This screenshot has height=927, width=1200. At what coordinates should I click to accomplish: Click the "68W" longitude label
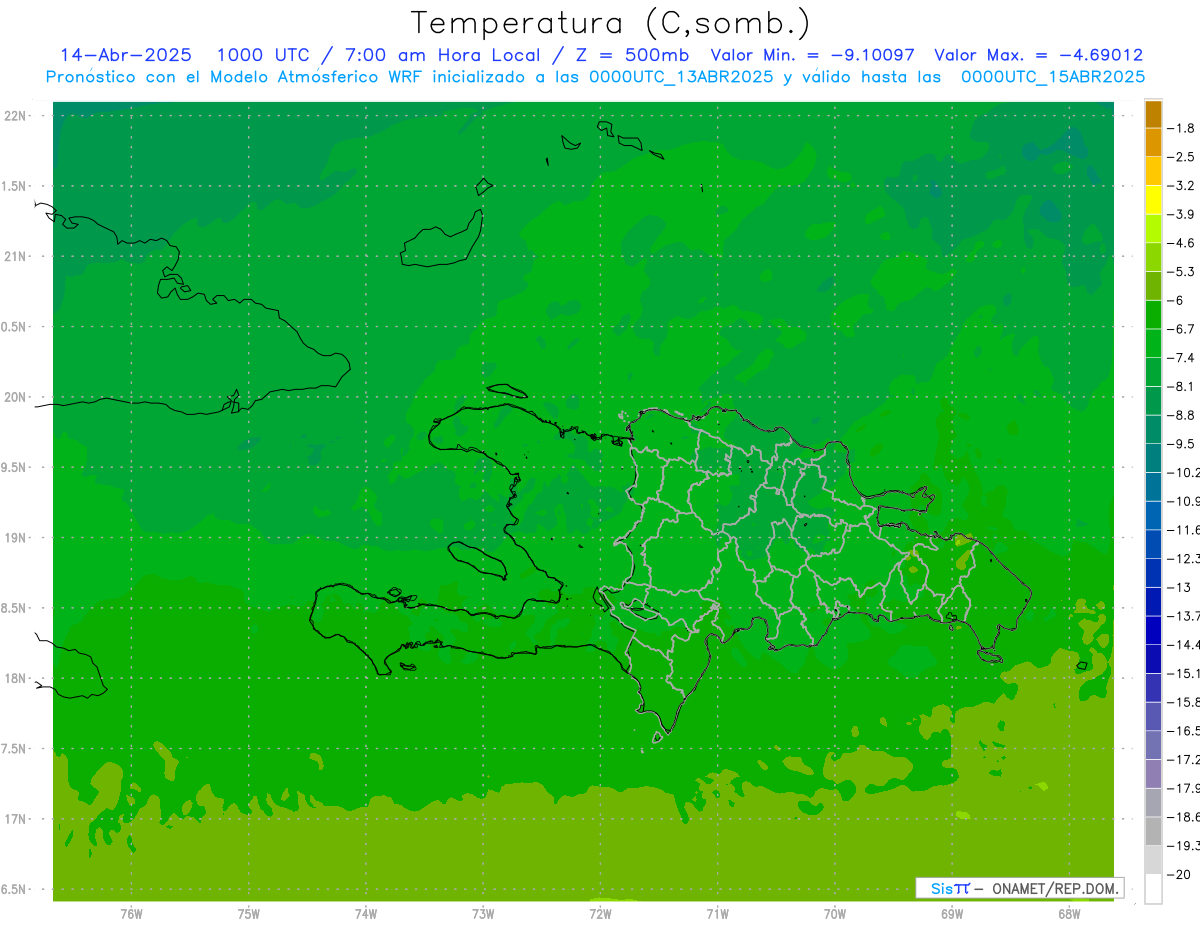pos(1069,913)
